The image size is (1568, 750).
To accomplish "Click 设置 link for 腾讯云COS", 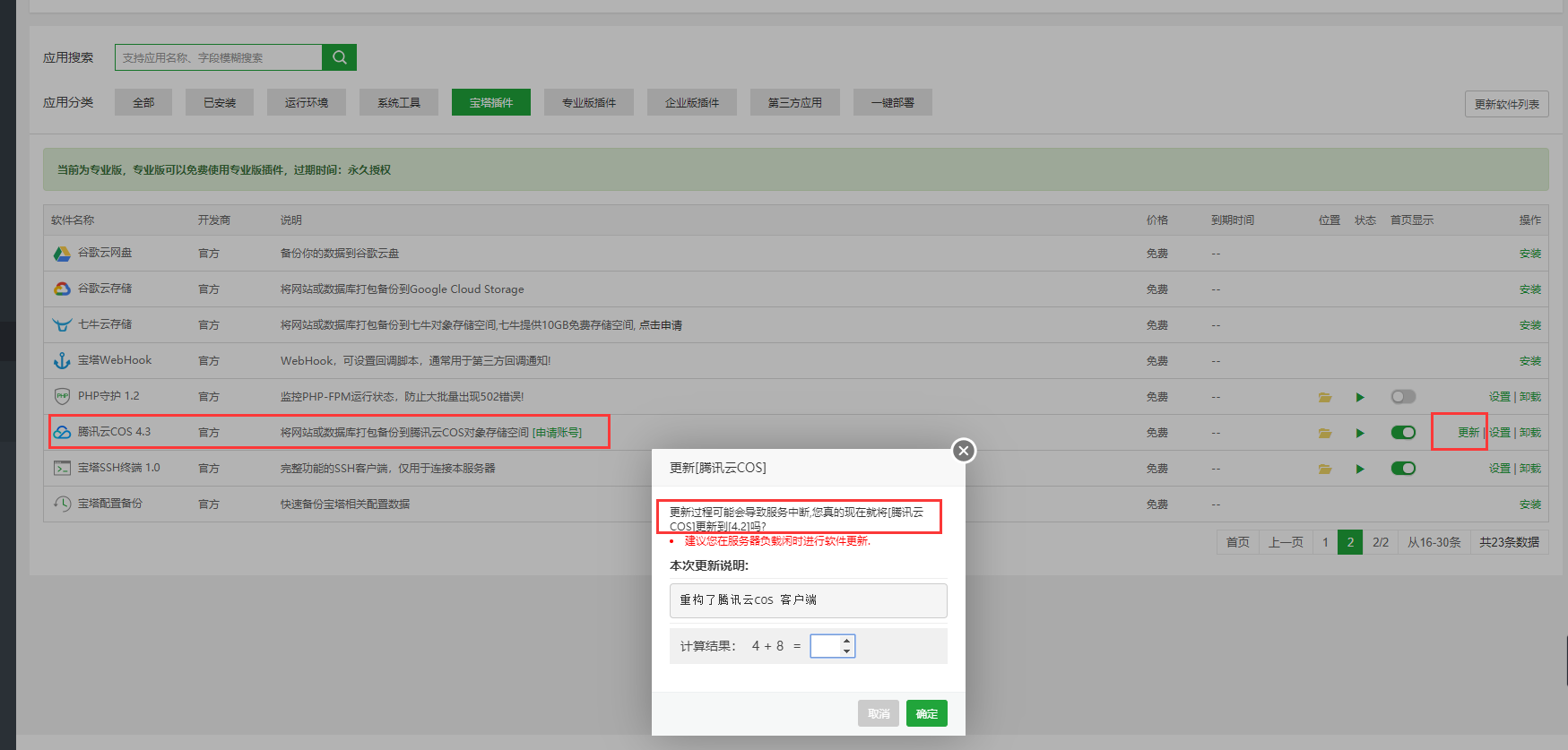I will click(1500, 433).
